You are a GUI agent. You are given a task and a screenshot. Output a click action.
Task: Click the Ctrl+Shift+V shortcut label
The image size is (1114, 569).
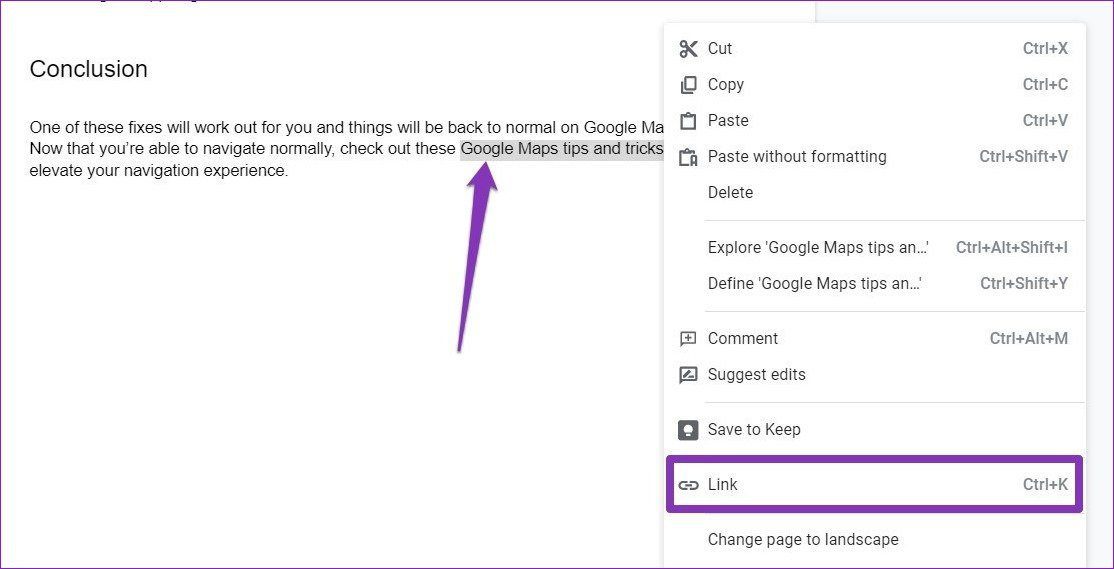pos(1024,157)
